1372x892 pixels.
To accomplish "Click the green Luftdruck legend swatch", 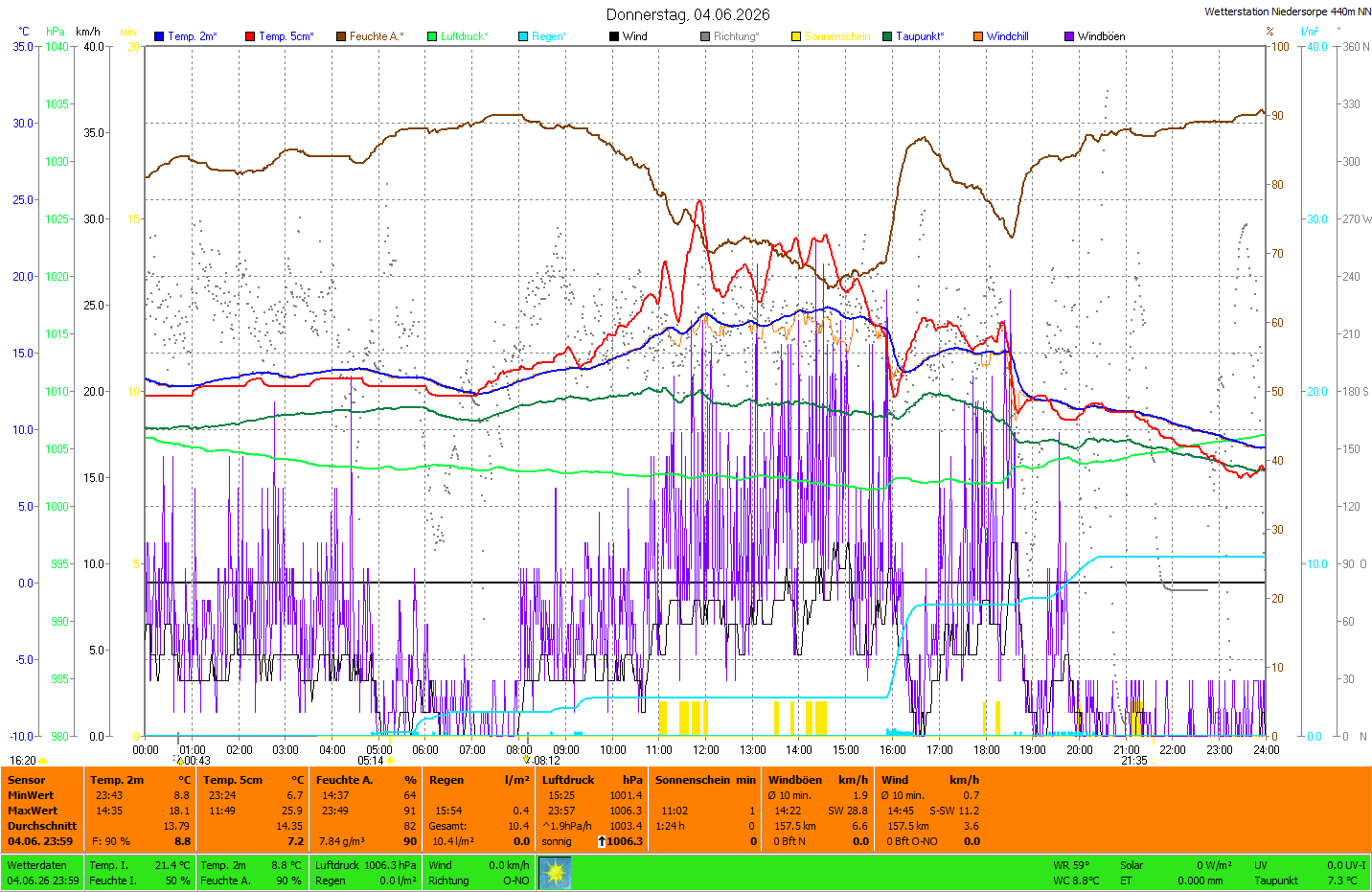I will pos(432,36).
